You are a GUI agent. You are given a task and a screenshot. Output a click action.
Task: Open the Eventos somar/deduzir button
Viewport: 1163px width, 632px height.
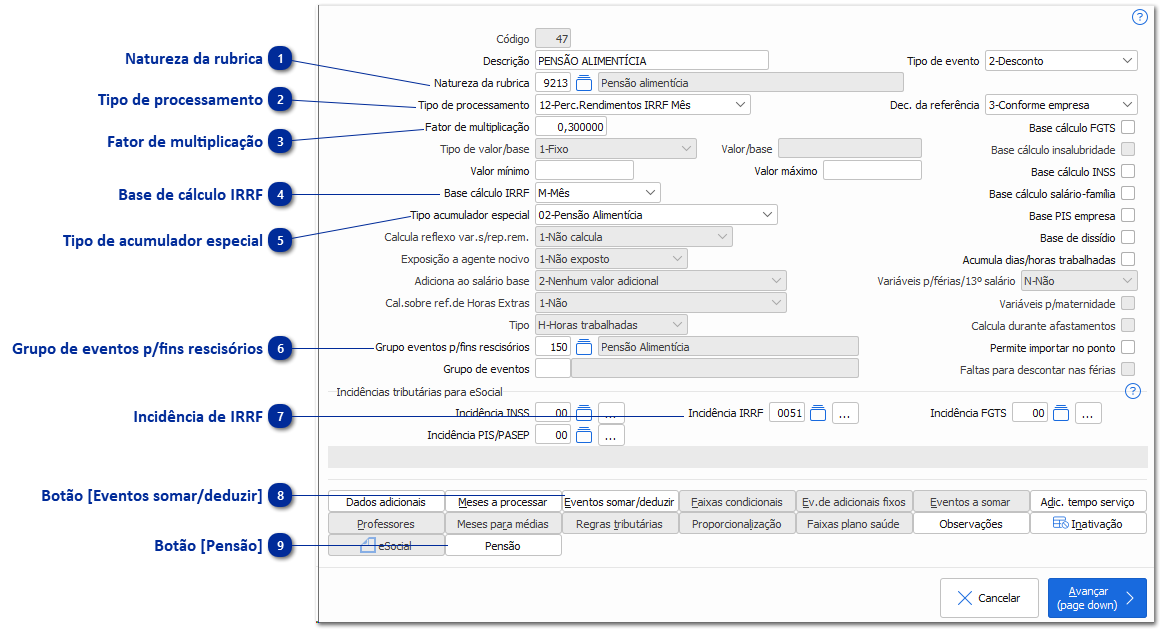pyautogui.click(x=620, y=502)
